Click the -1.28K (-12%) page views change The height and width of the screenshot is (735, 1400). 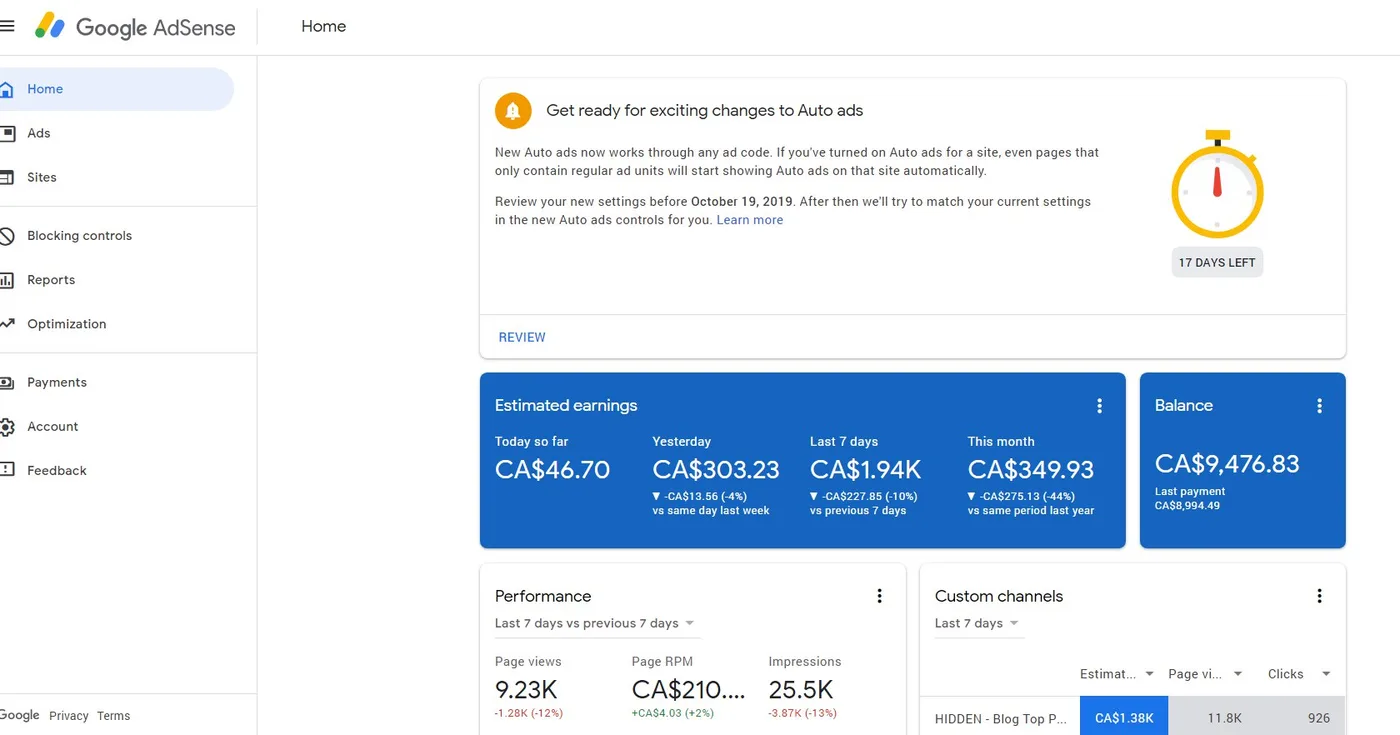[x=529, y=713]
